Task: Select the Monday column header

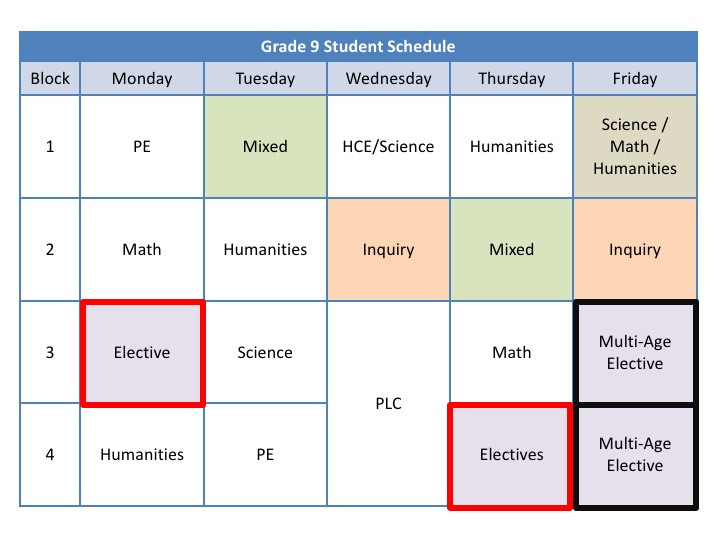Action: pos(142,79)
